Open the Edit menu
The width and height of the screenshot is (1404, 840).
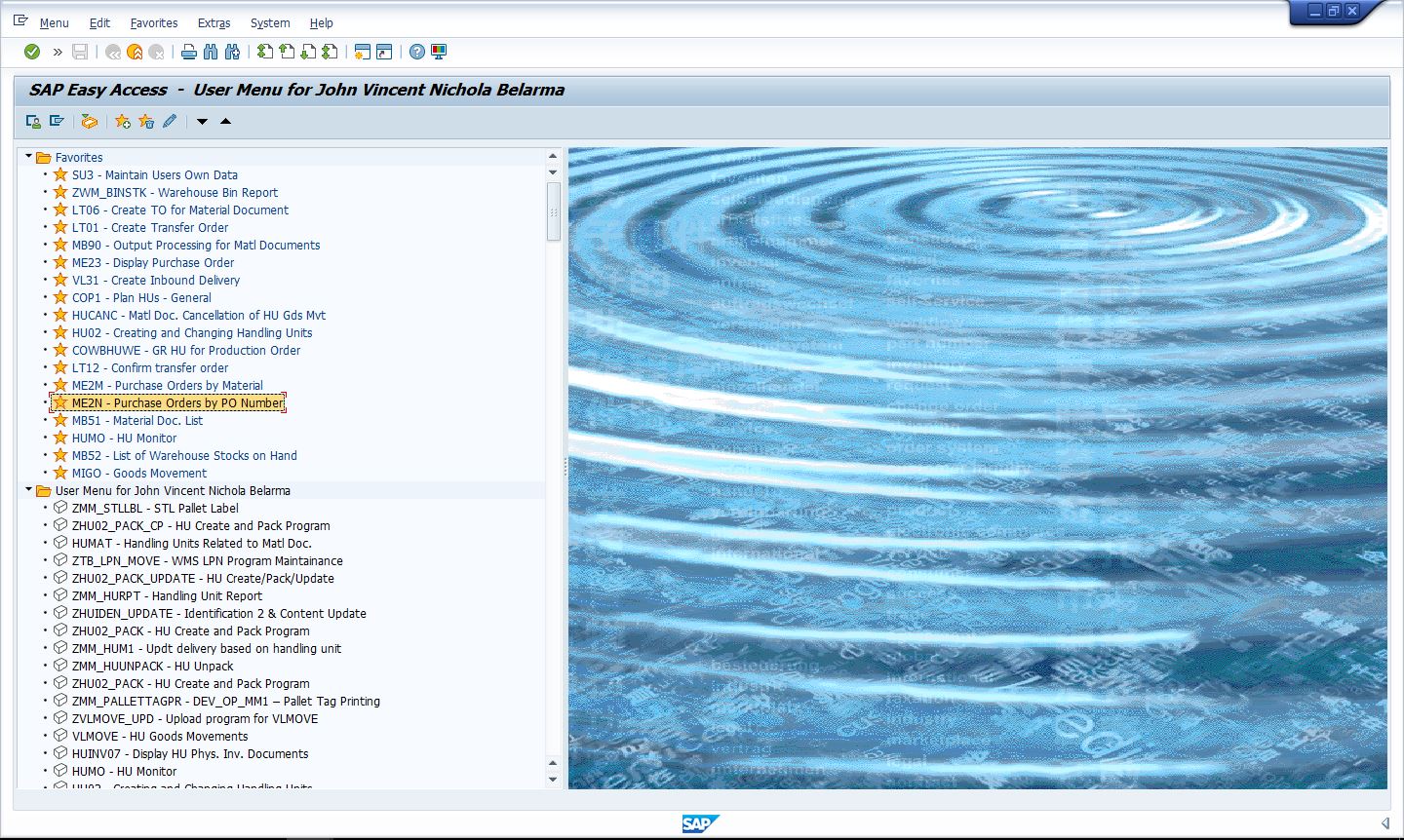(x=99, y=22)
